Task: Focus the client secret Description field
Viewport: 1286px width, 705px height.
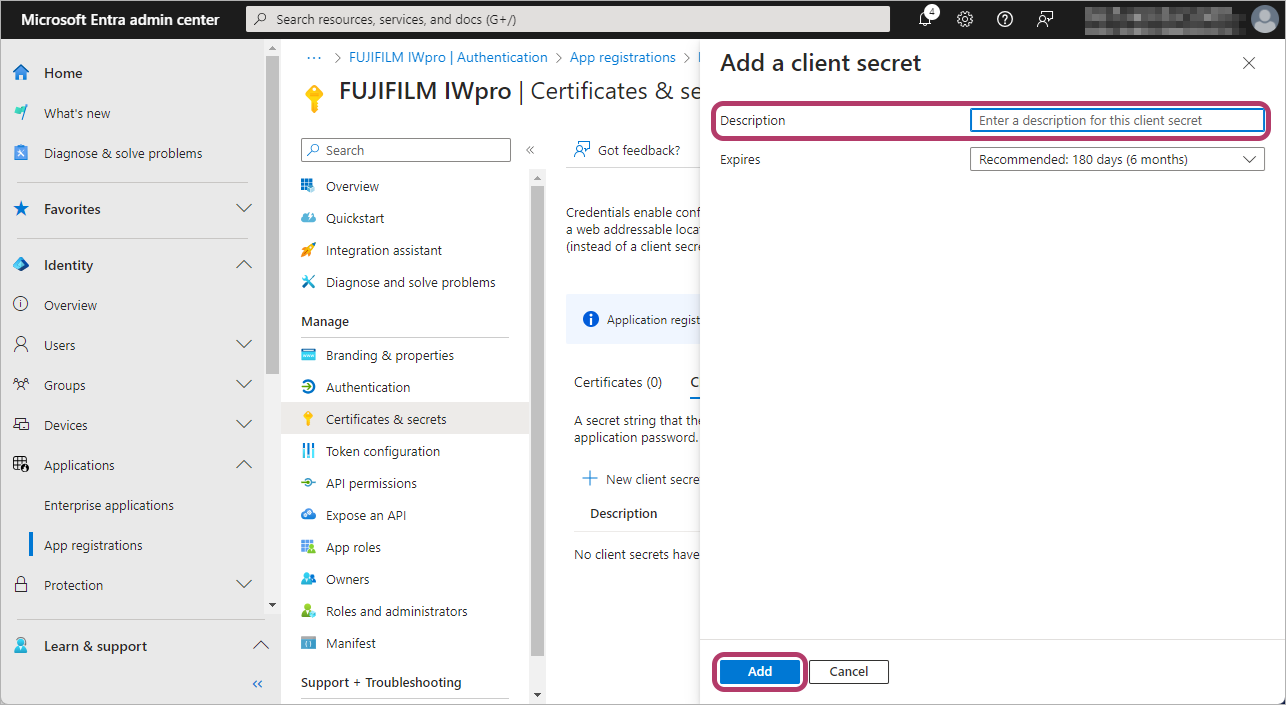Action: pyautogui.click(x=1116, y=120)
